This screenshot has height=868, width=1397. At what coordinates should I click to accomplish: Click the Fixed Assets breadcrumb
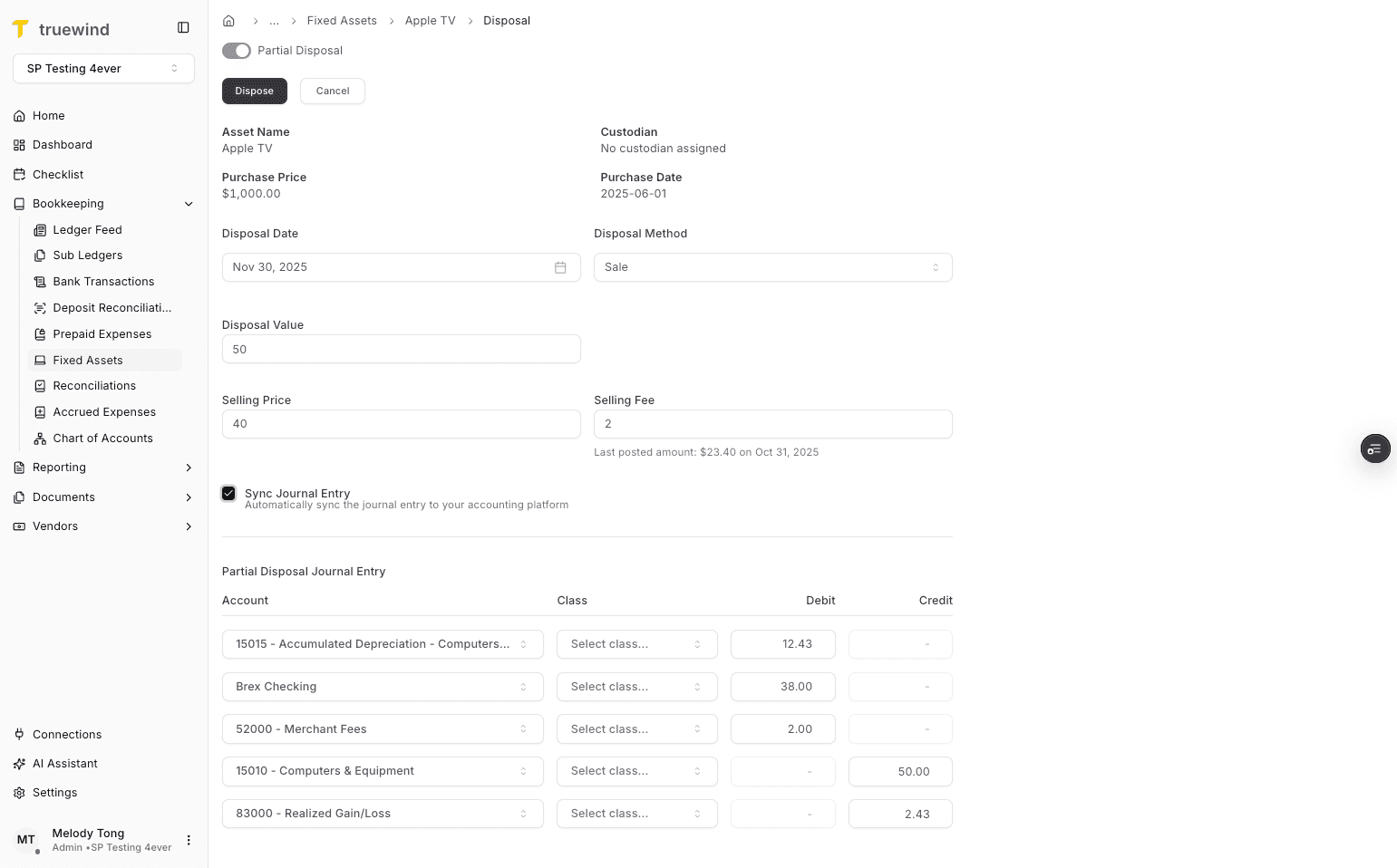point(342,20)
